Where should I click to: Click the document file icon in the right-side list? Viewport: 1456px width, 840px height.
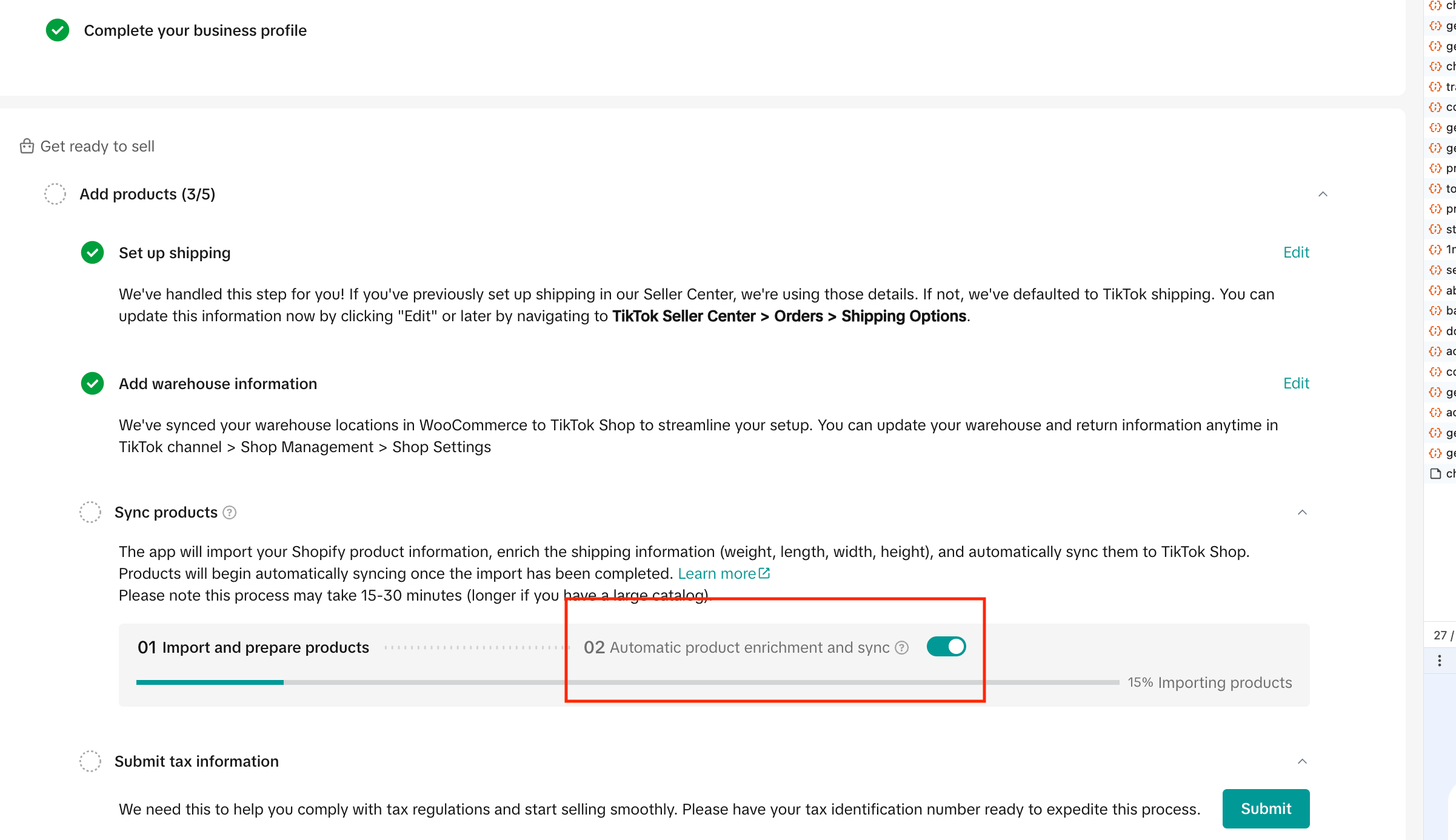pyautogui.click(x=1435, y=474)
